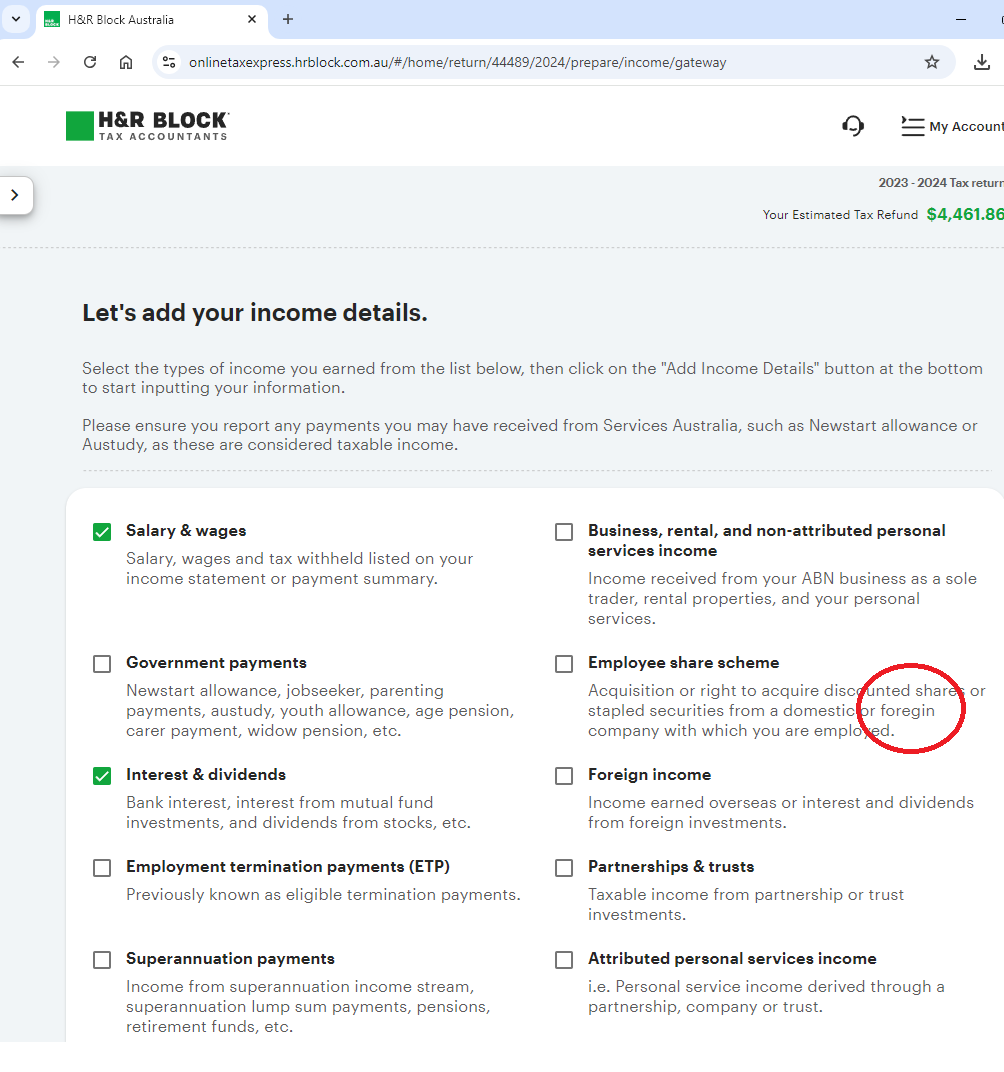Tick Attributed personal services income checkbox

pyautogui.click(x=564, y=960)
